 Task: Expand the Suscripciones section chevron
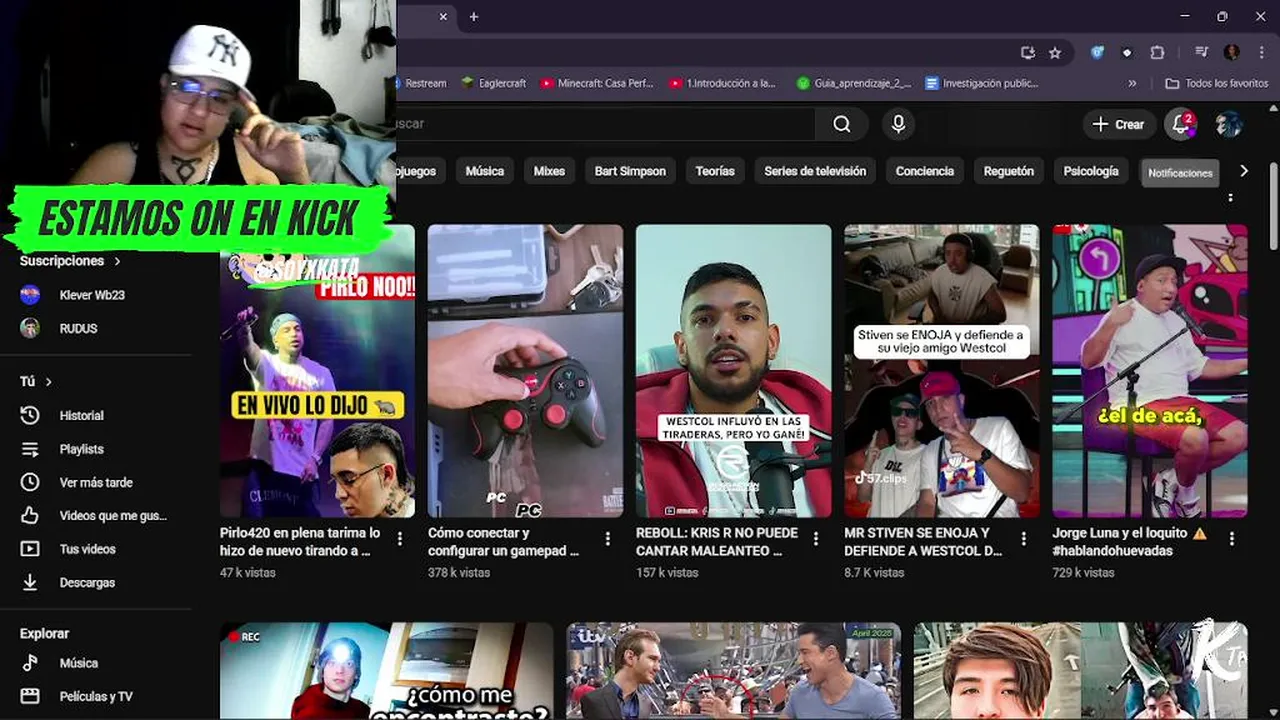[x=117, y=261]
